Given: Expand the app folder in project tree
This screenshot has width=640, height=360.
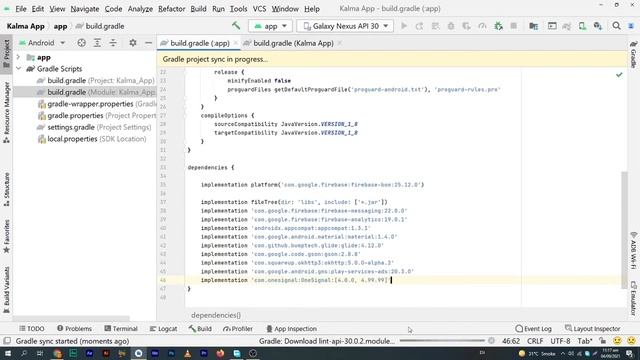Looking at the screenshot, I should click(x=18, y=57).
